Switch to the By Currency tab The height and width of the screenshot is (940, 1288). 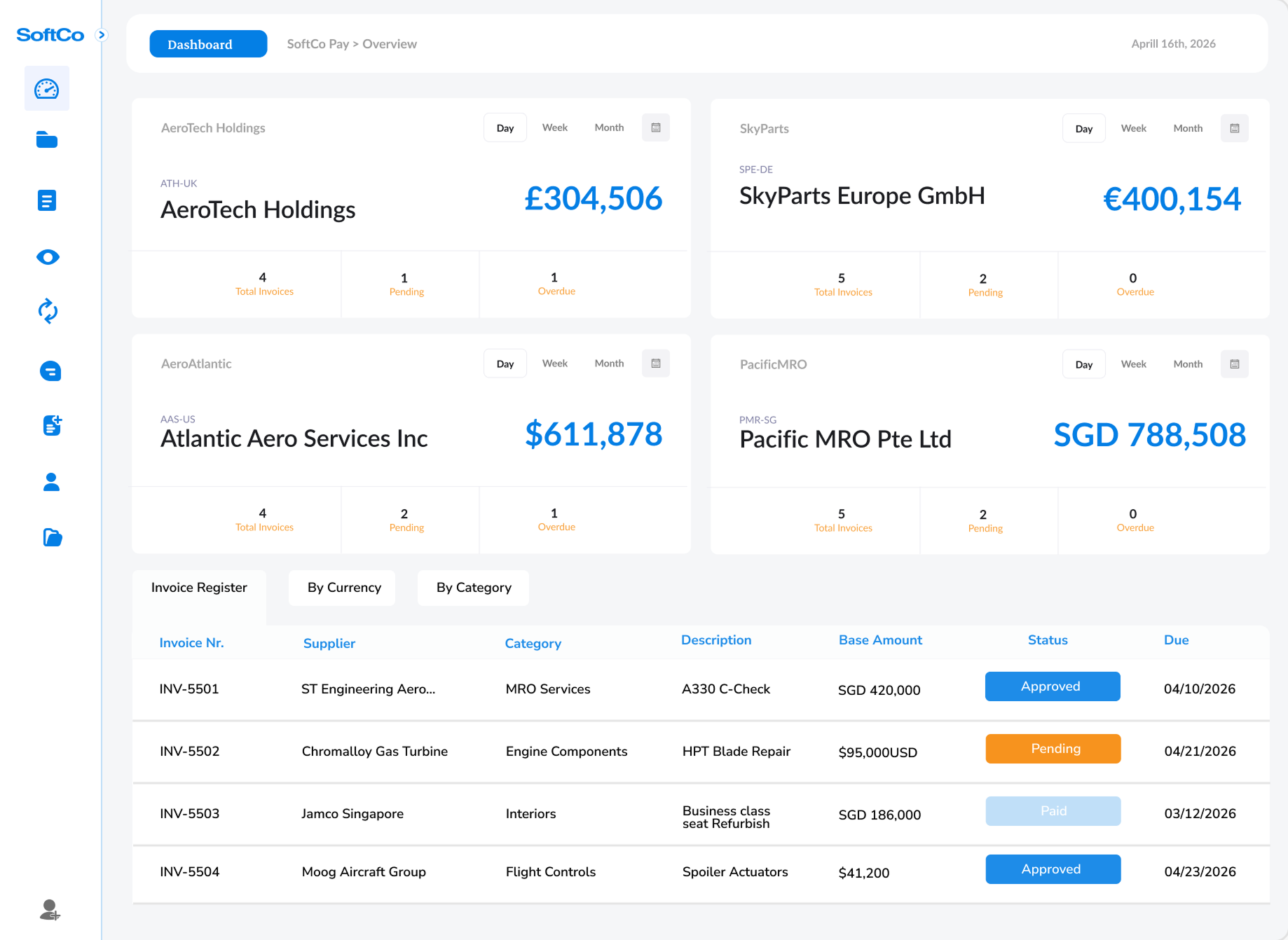pos(341,588)
